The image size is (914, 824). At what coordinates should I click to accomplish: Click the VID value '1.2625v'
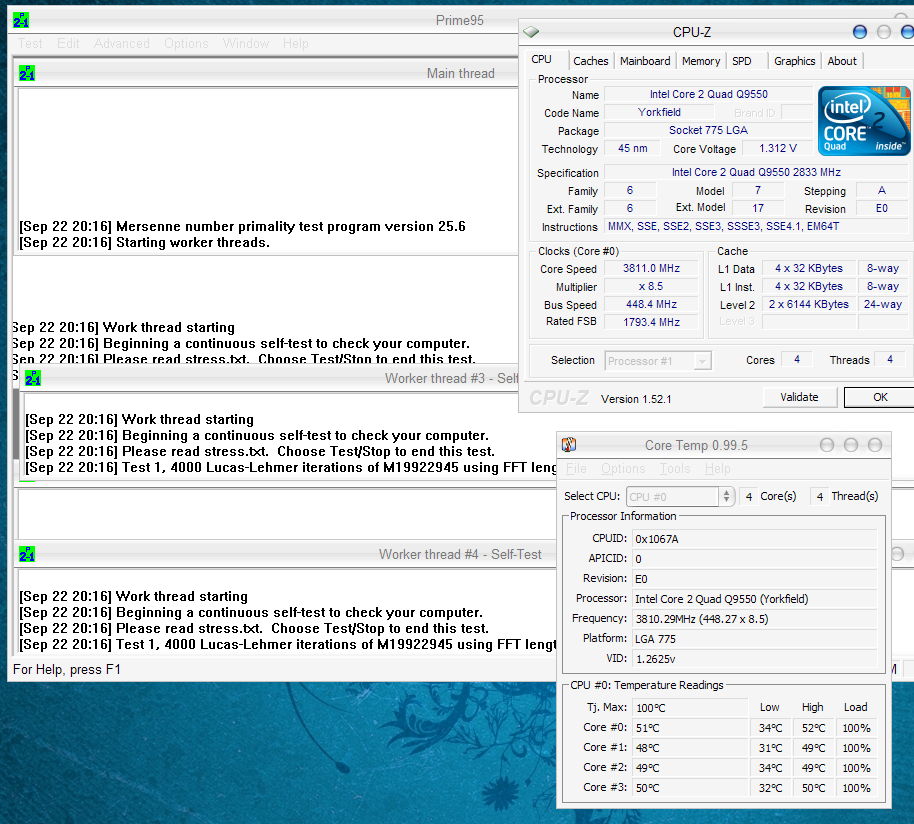(755, 659)
